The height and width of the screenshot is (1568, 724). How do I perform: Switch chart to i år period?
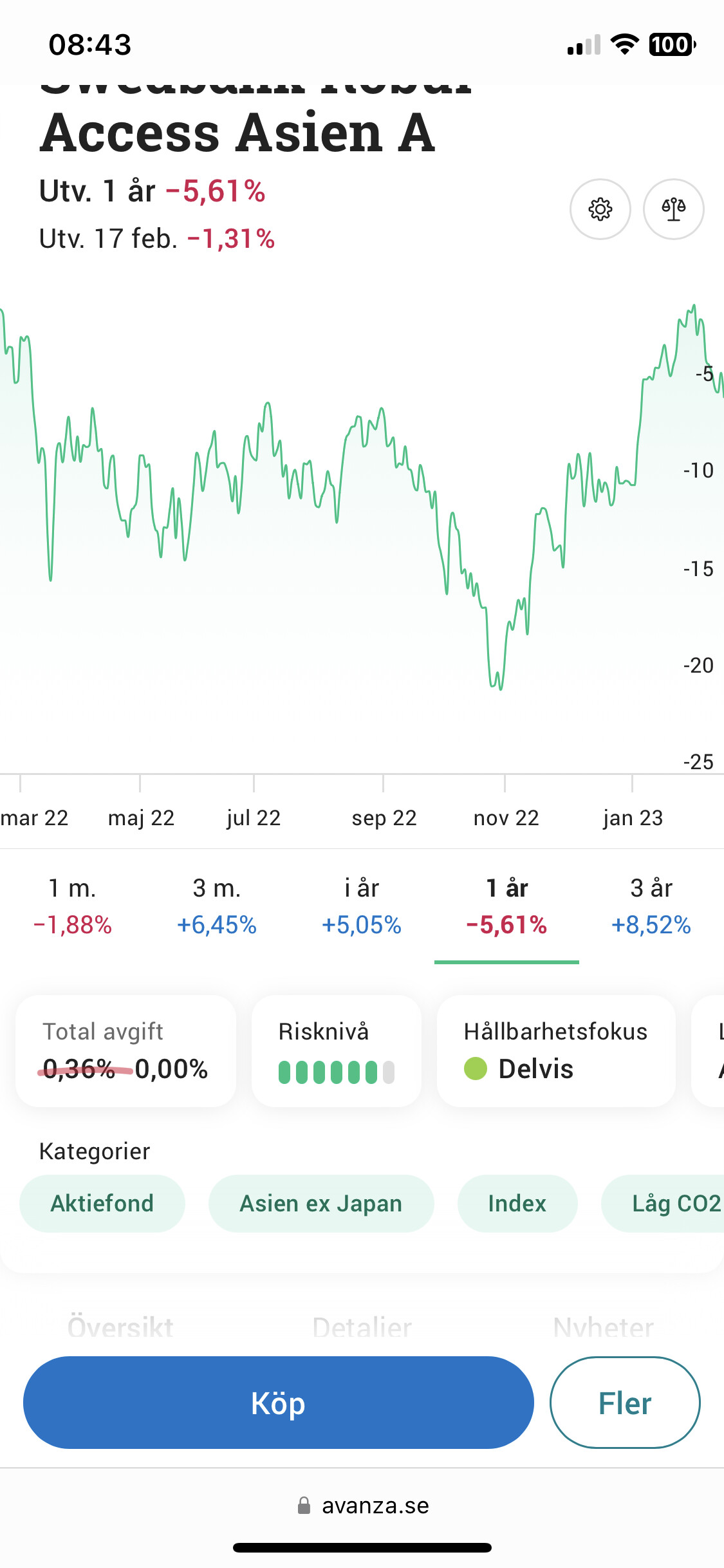coord(362,906)
